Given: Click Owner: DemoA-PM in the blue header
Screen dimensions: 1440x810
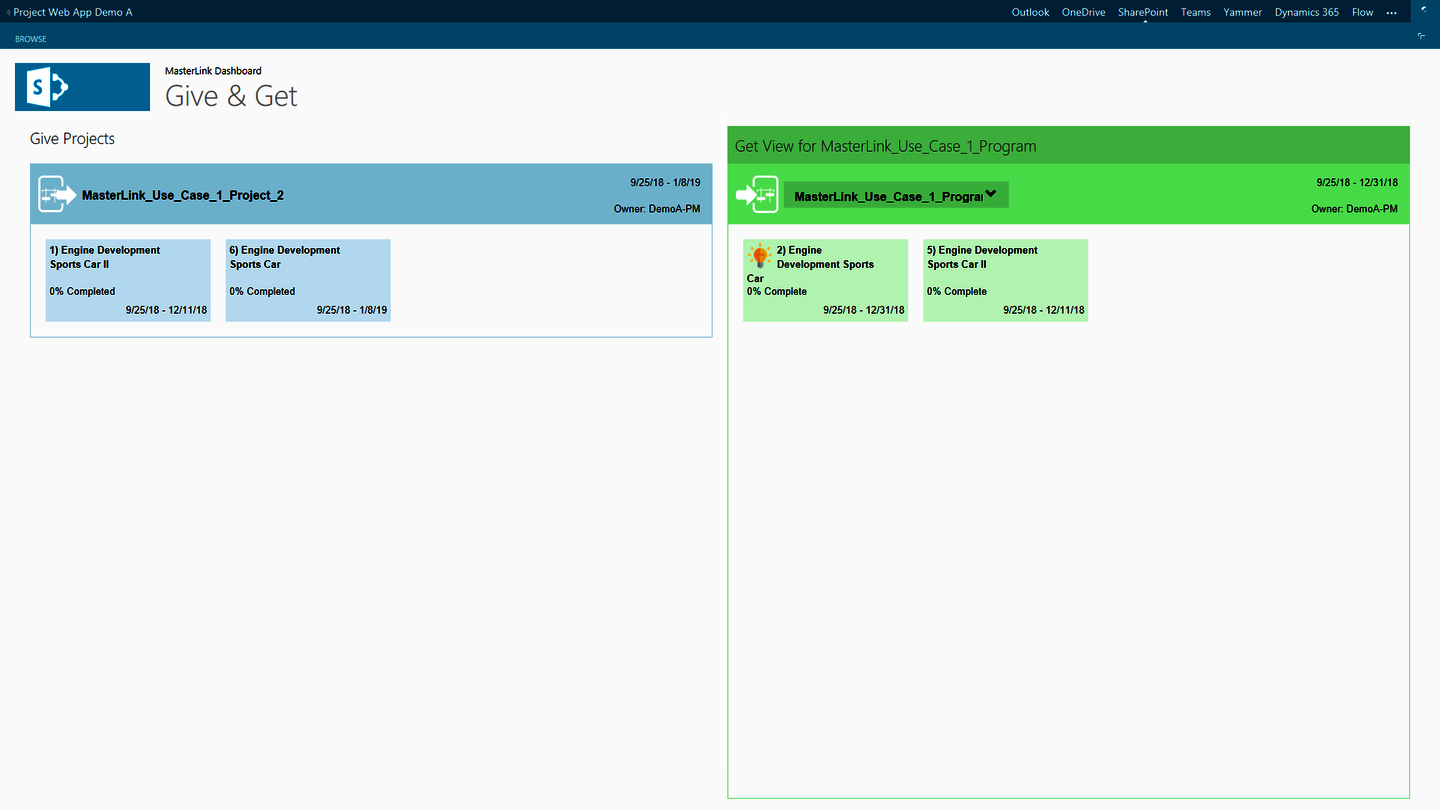Looking at the screenshot, I should pyautogui.click(x=656, y=209).
